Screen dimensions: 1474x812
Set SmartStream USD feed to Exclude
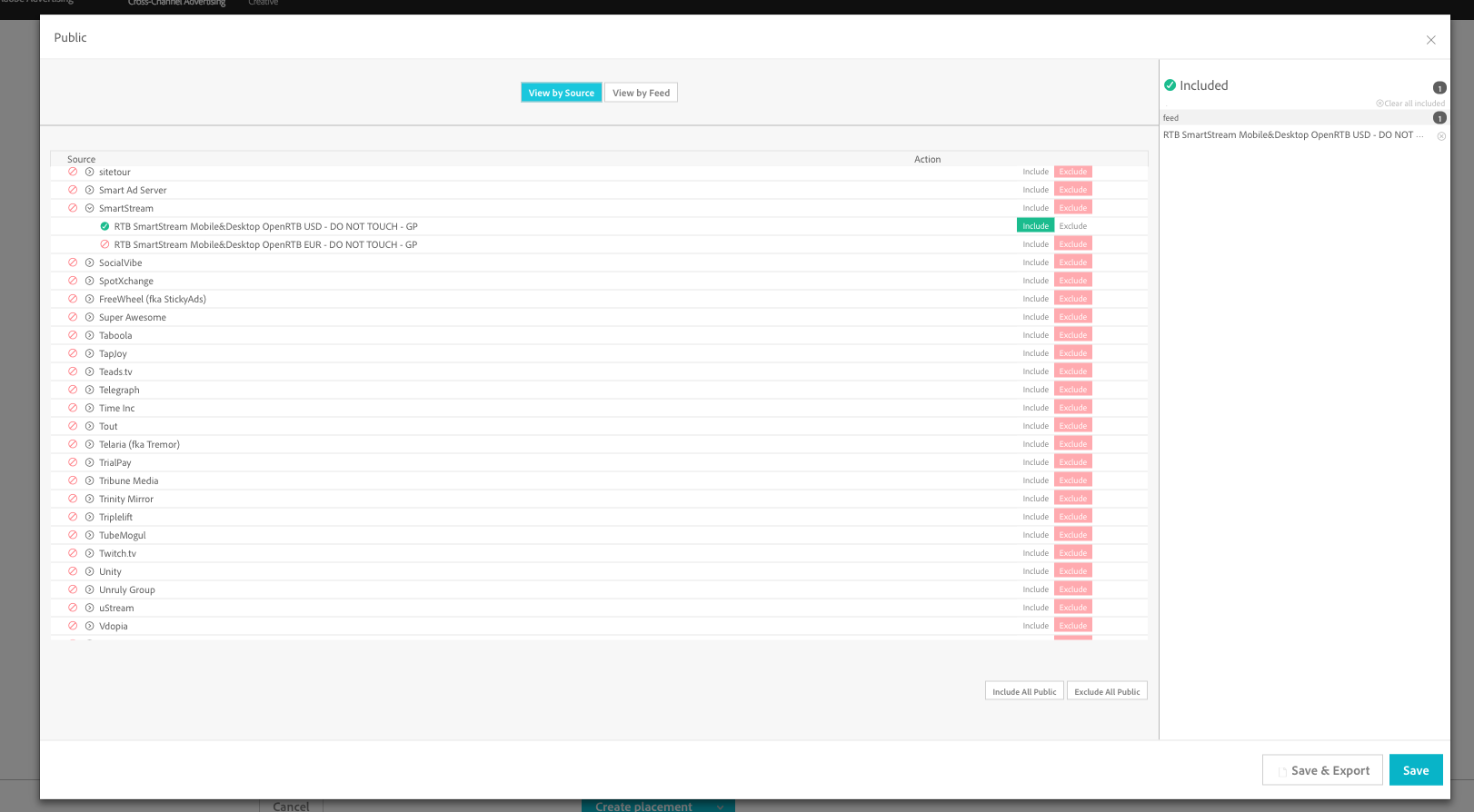tap(1072, 226)
